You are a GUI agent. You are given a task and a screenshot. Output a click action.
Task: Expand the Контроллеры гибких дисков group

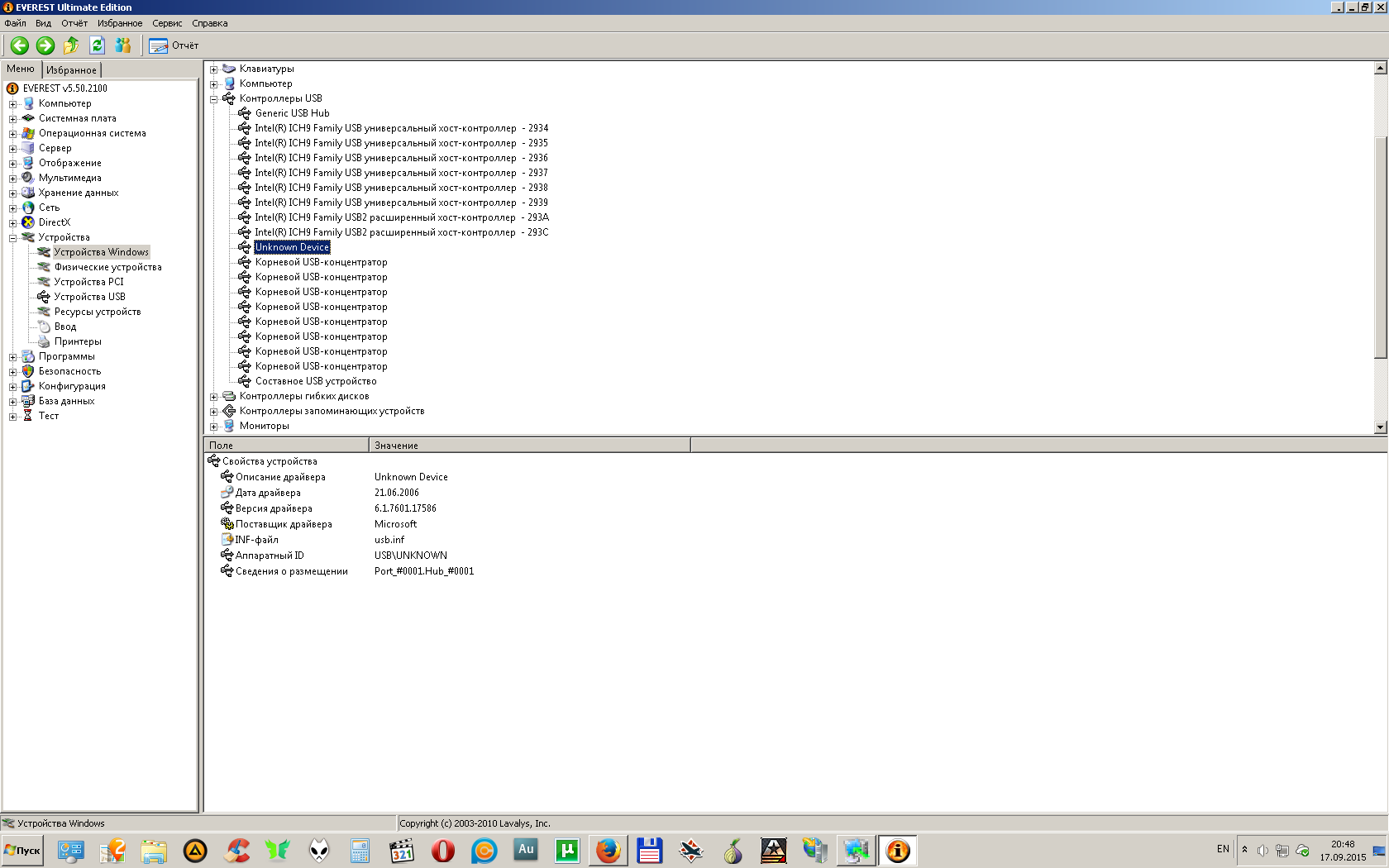click(213, 397)
